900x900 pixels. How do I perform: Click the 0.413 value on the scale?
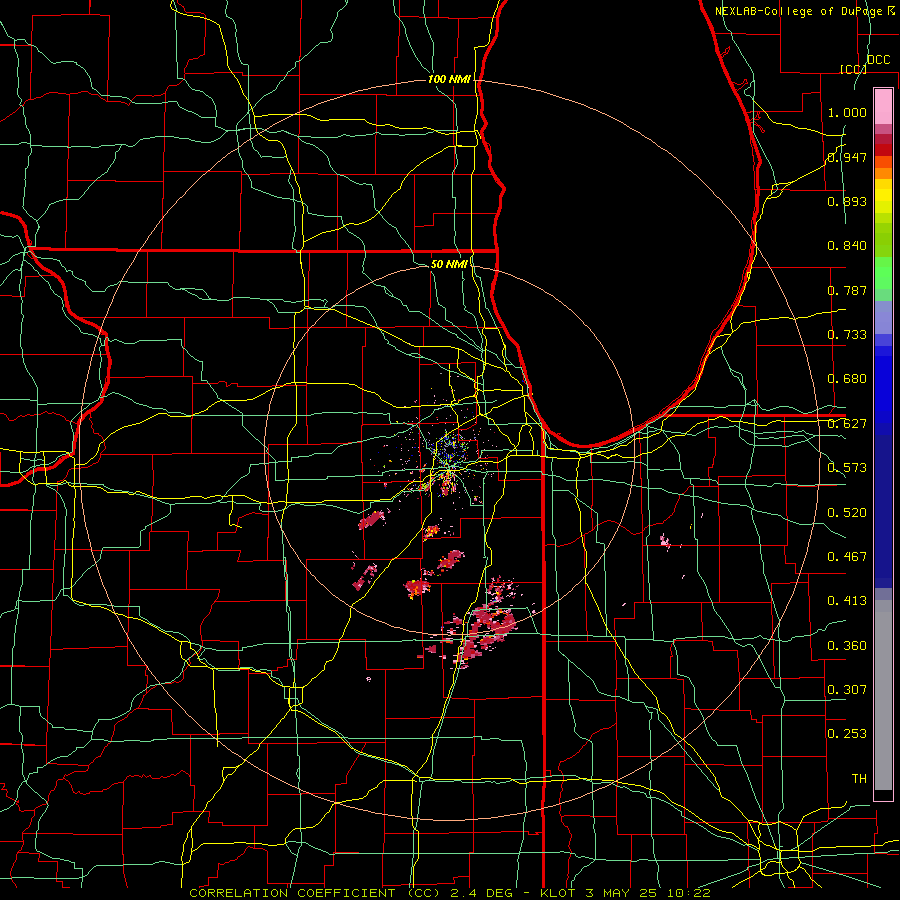pos(847,601)
